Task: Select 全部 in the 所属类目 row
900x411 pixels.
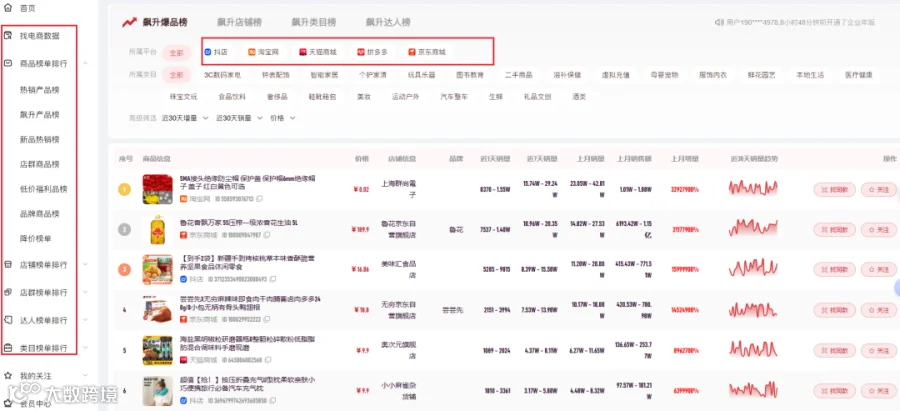Action: pos(176,75)
